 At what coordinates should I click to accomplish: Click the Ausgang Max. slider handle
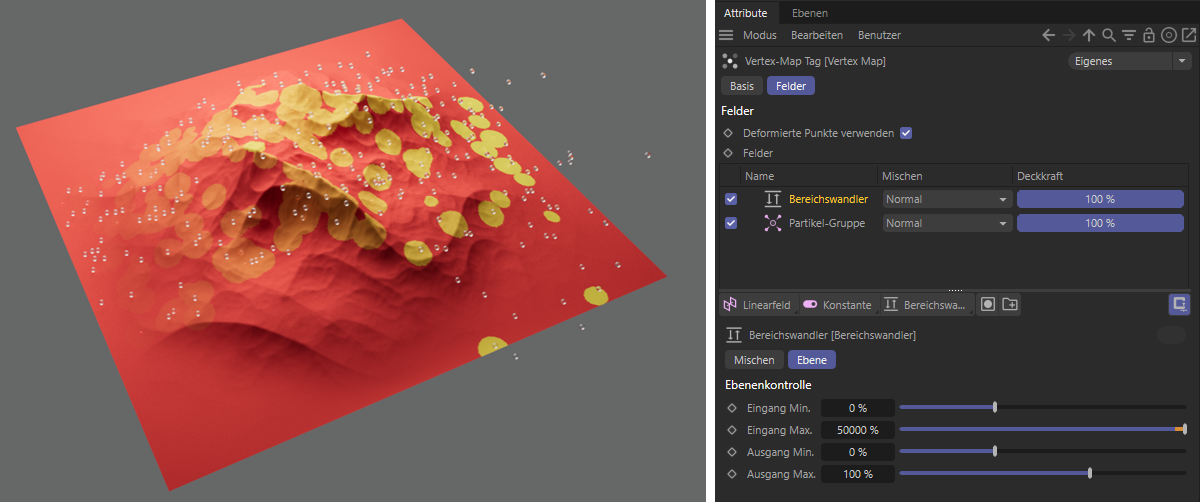coord(1089,474)
